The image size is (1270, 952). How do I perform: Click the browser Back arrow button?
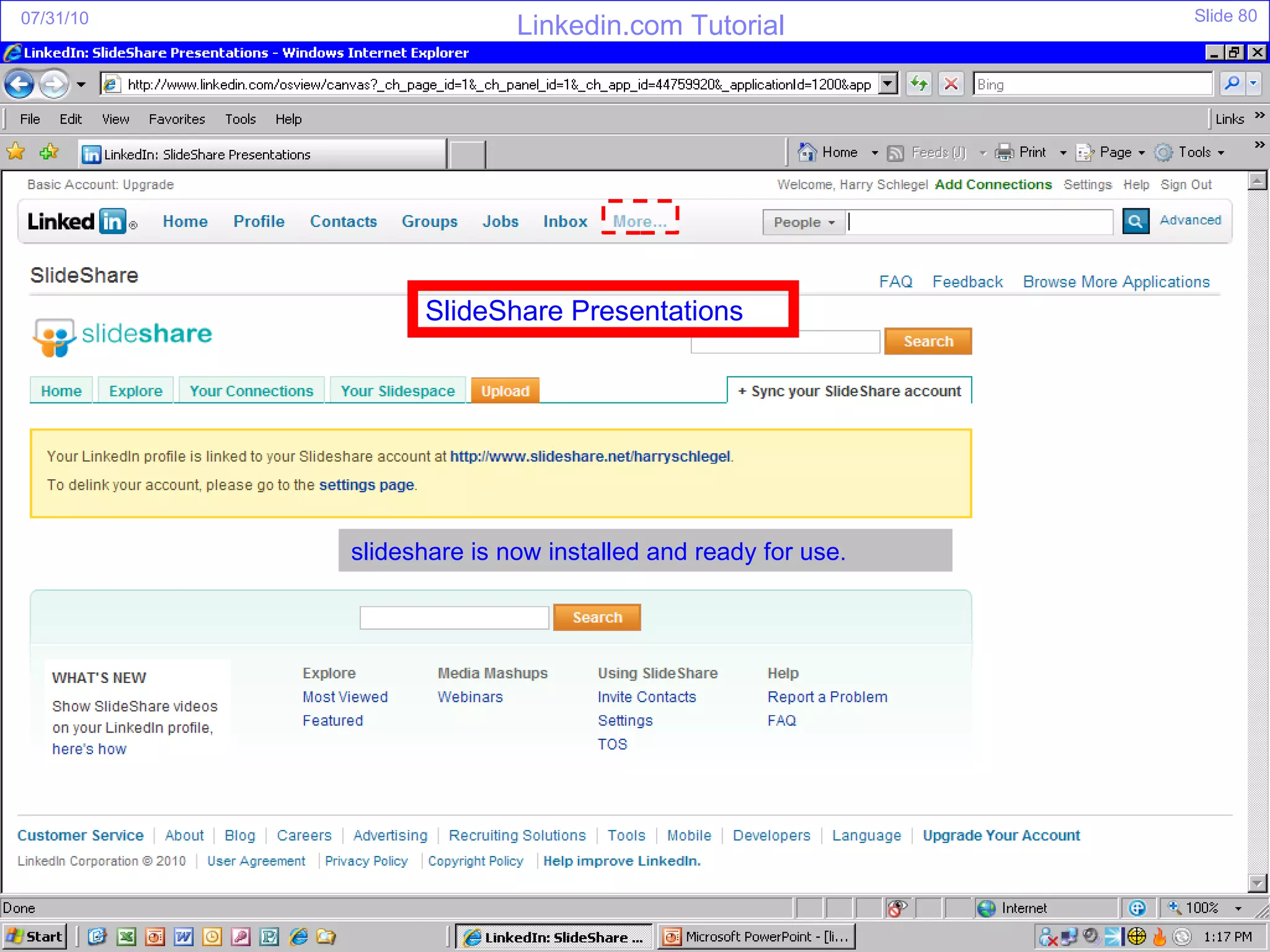click(x=19, y=84)
